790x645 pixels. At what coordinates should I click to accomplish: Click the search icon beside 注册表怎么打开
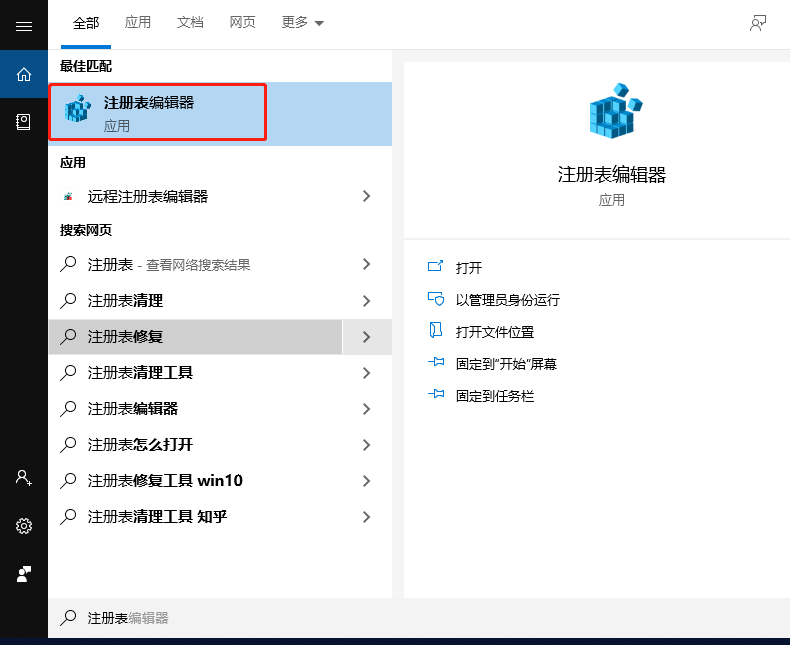(68, 445)
